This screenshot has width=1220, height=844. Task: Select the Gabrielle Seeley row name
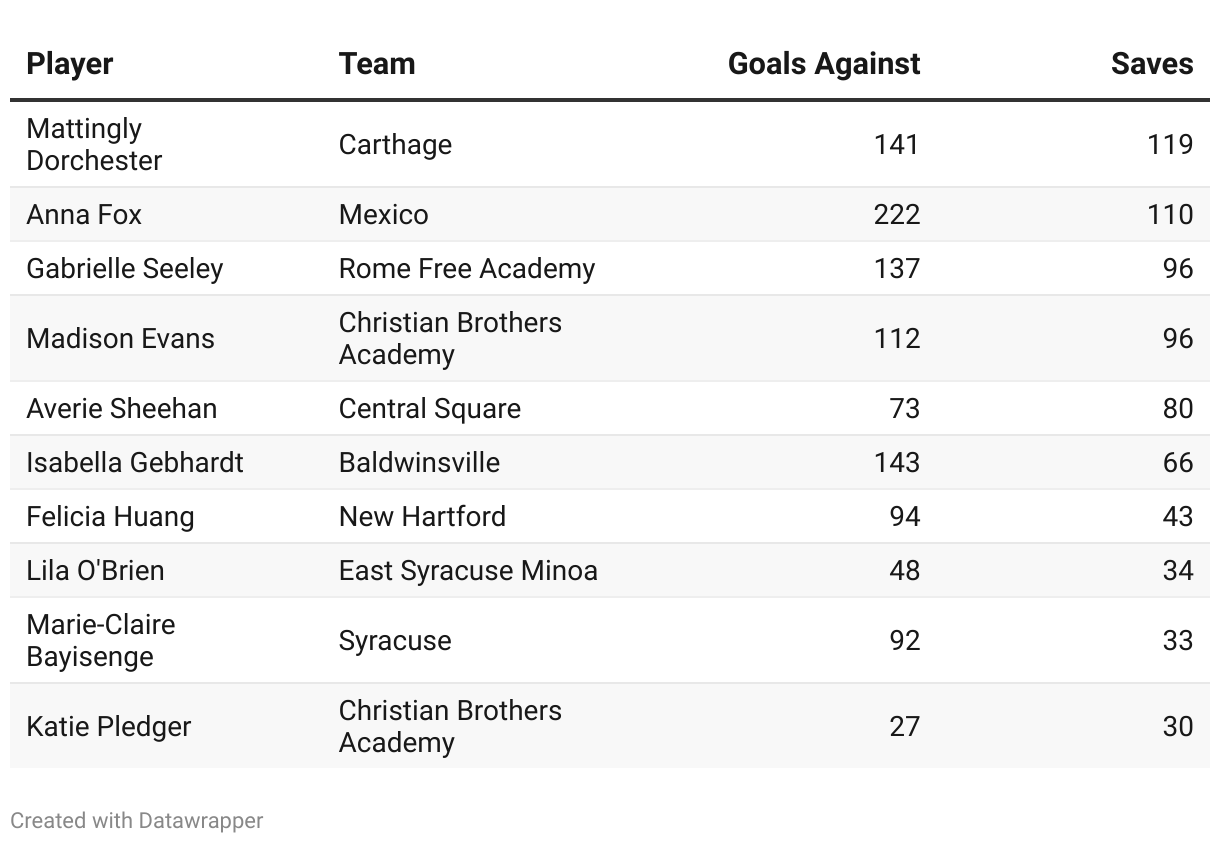point(125,269)
